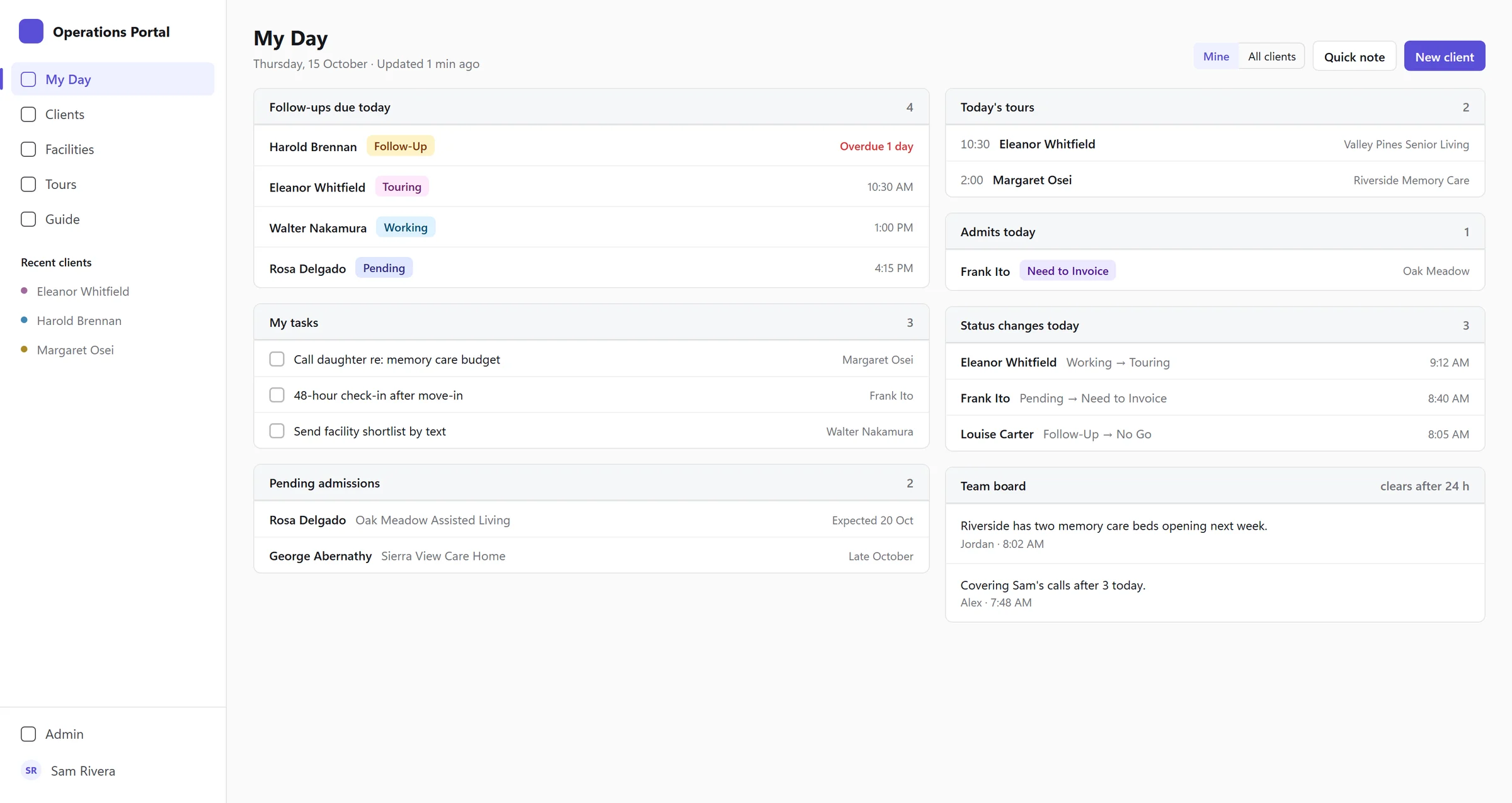Open the Tours page label in sidebar
Image resolution: width=1512 pixels, height=803 pixels.
pyautogui.click(x=60, y=185)
